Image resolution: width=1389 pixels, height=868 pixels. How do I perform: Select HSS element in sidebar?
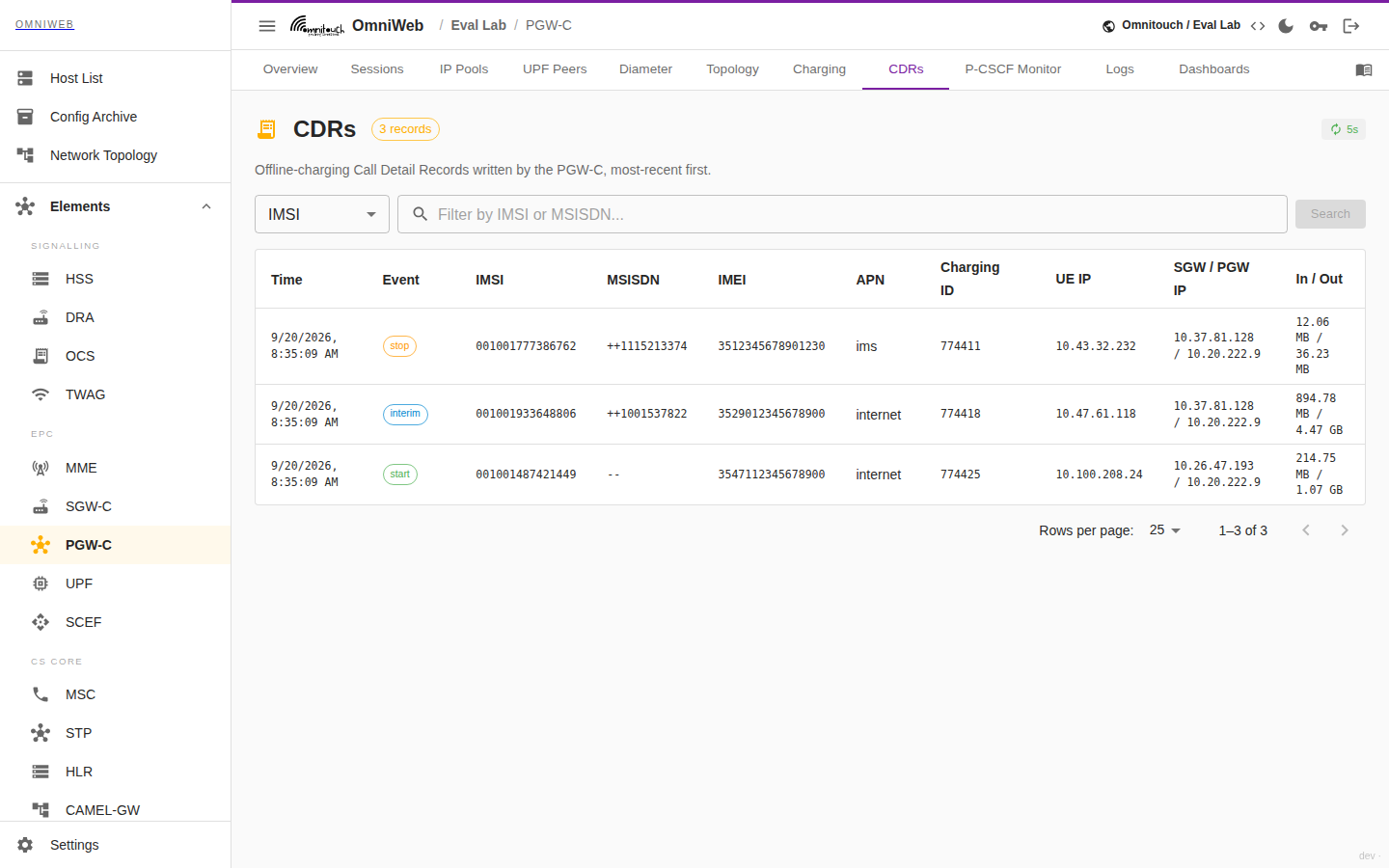pos(116,279)
